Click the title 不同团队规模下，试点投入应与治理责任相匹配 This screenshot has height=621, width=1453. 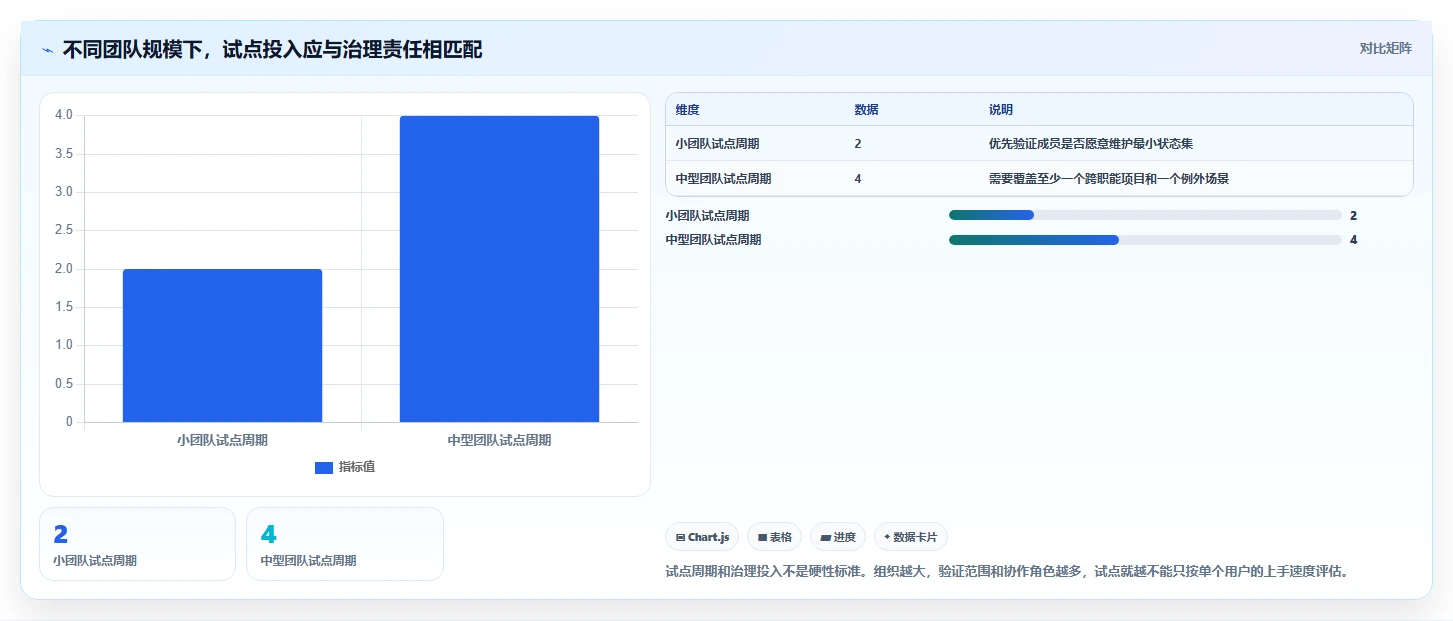tap(273, 50)
